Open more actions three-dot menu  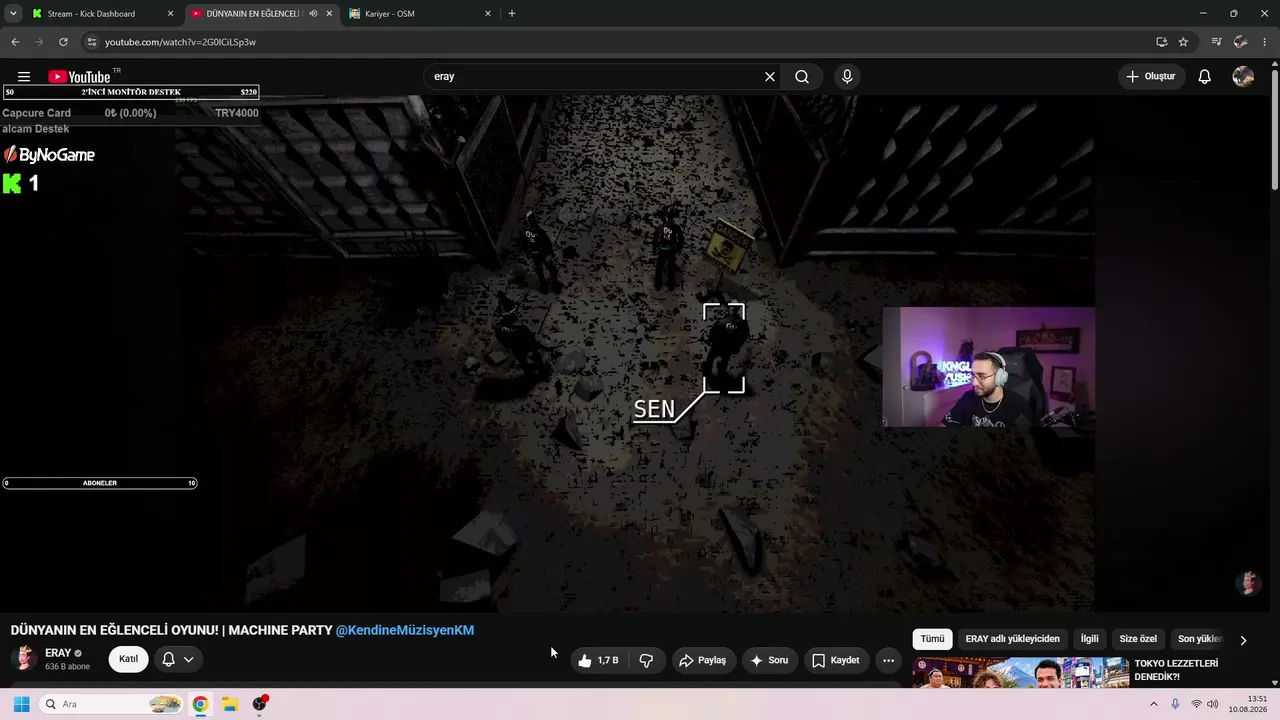888,660
